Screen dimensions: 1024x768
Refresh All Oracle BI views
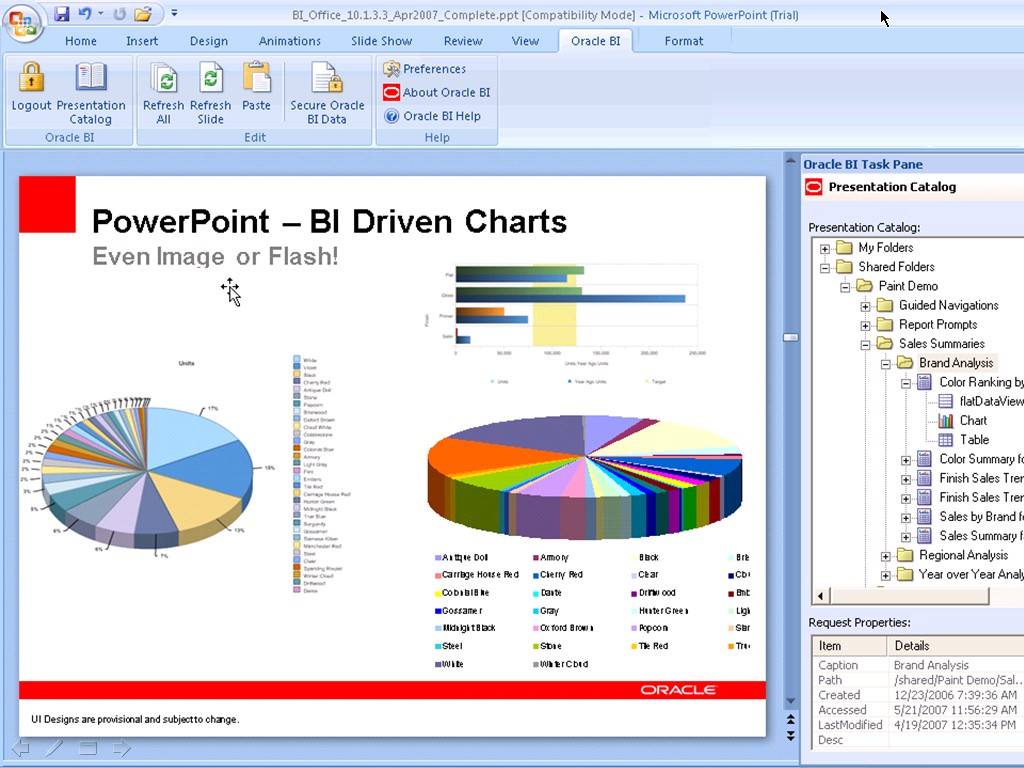tap(163, 93)
